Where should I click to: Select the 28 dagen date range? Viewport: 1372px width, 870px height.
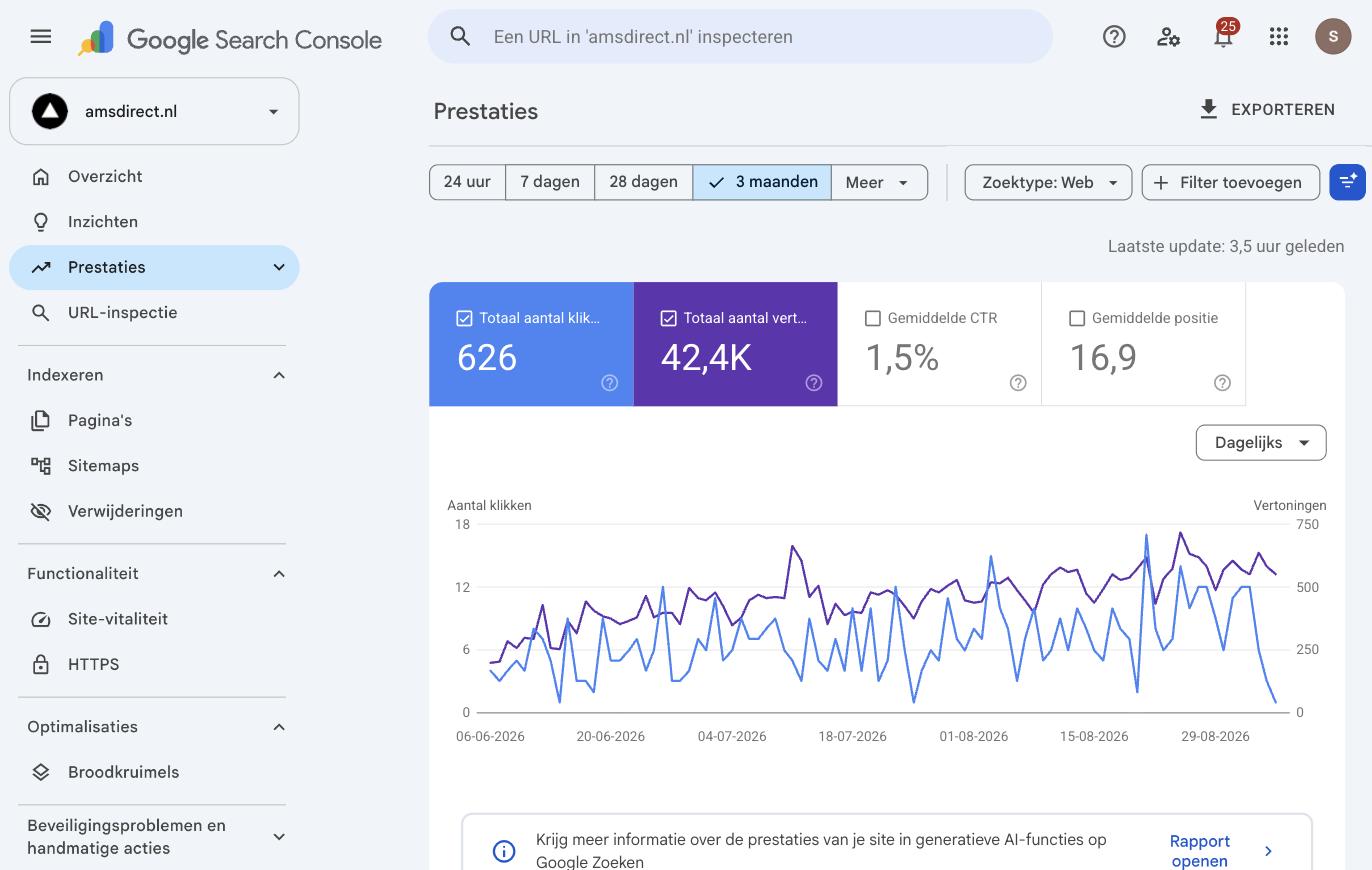pos(643,182)
